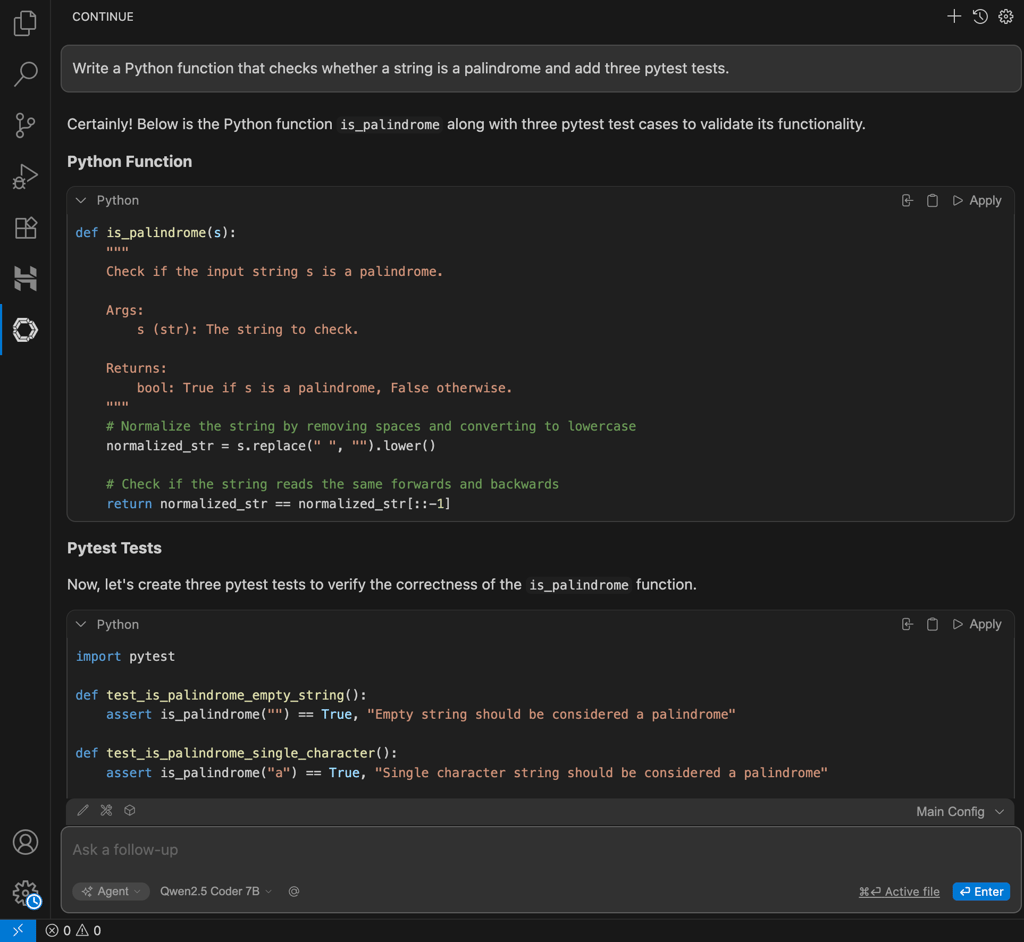1024x942 pixels.
Task: Collapse the is_palindrome Python code block
Action: (81, 201)
